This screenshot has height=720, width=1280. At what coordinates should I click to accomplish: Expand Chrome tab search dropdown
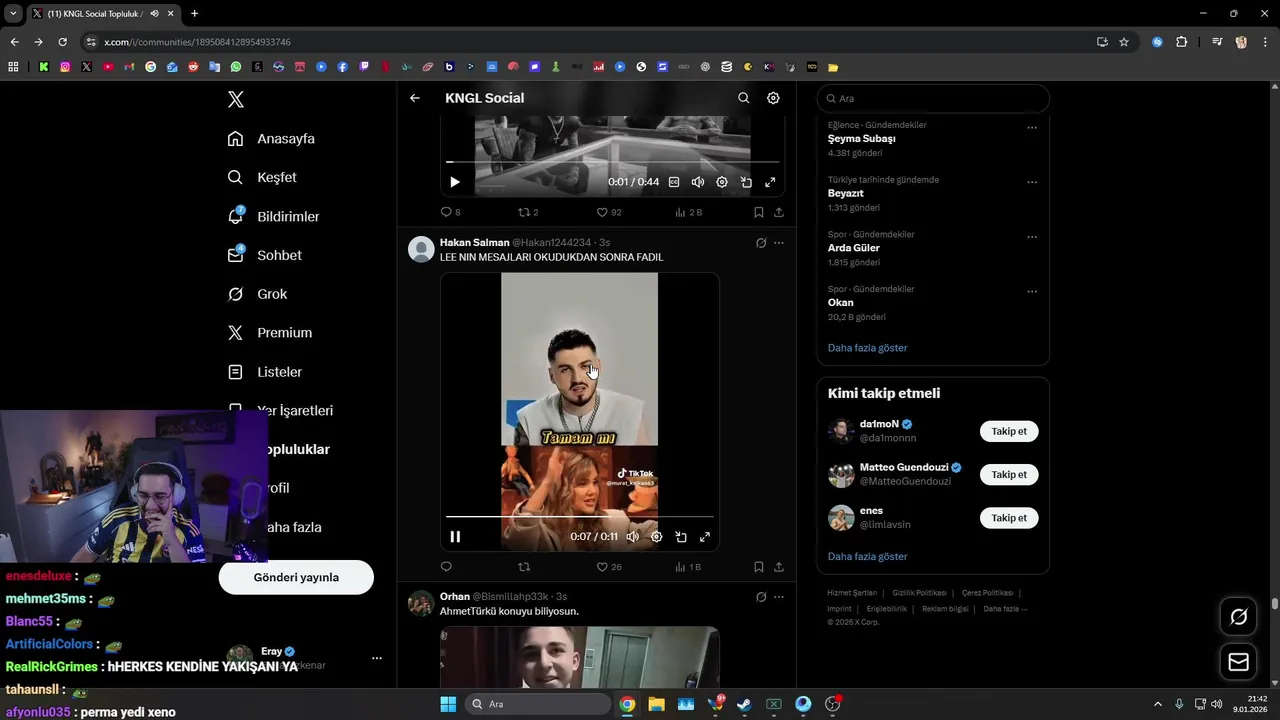(x=13, y=13)
